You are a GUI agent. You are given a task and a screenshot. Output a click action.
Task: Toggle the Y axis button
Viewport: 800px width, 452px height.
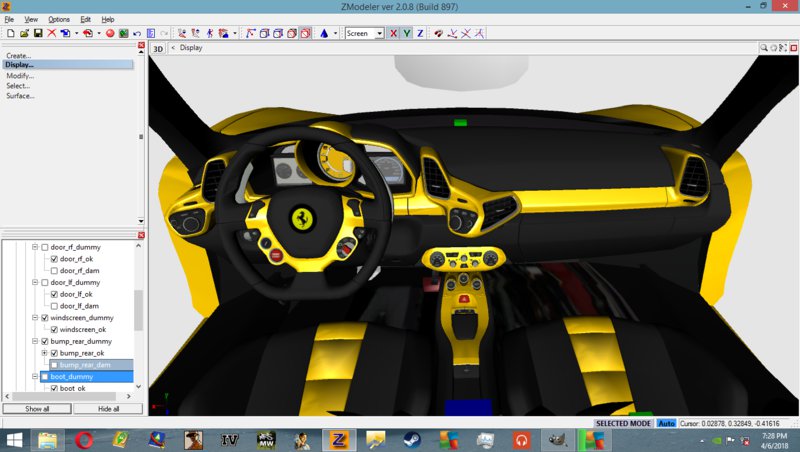(407, 33)
